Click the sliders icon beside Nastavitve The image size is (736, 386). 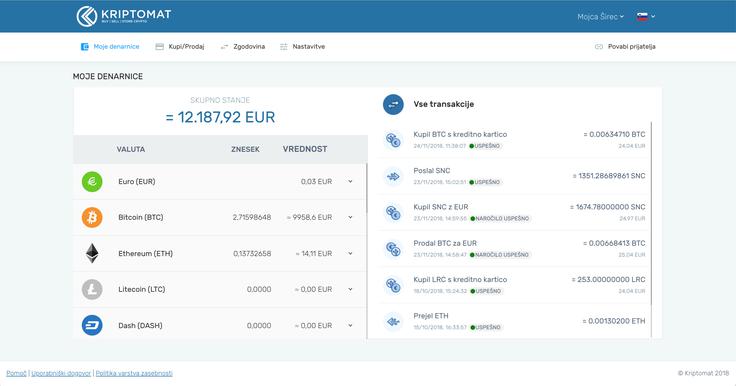click(284, 46)
